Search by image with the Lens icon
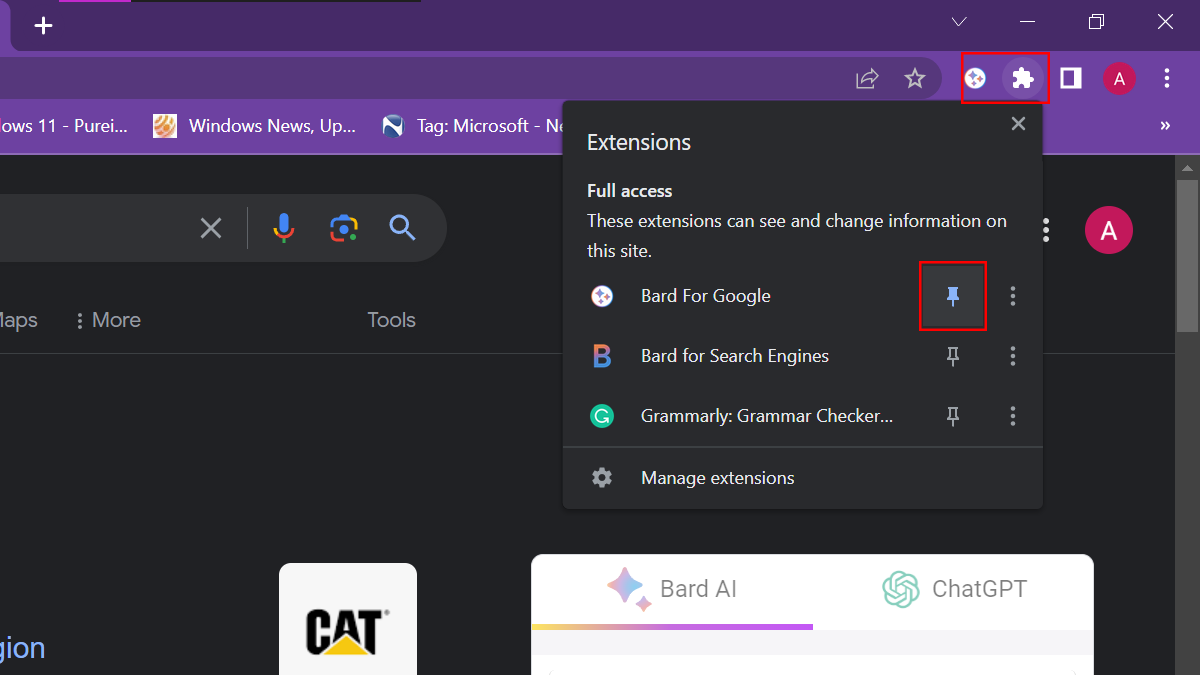 [x=343, y=228]
